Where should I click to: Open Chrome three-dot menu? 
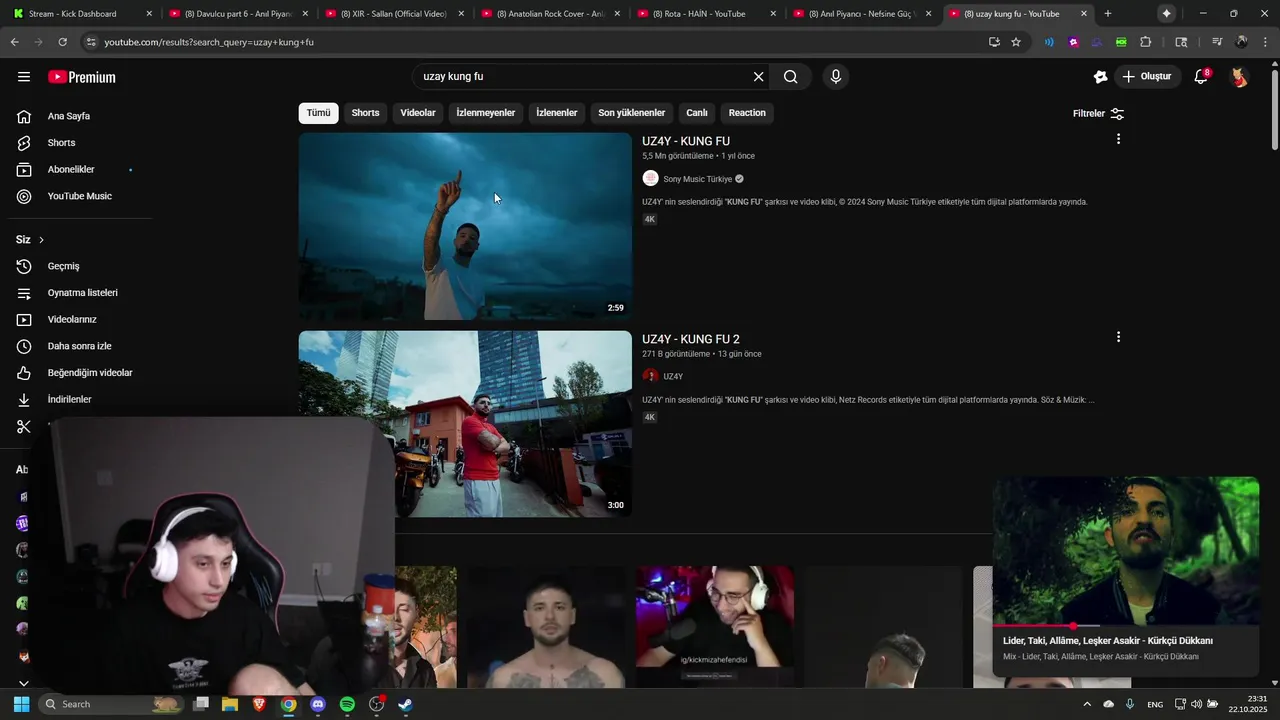pyautogui.click(x=1265, y=42)
